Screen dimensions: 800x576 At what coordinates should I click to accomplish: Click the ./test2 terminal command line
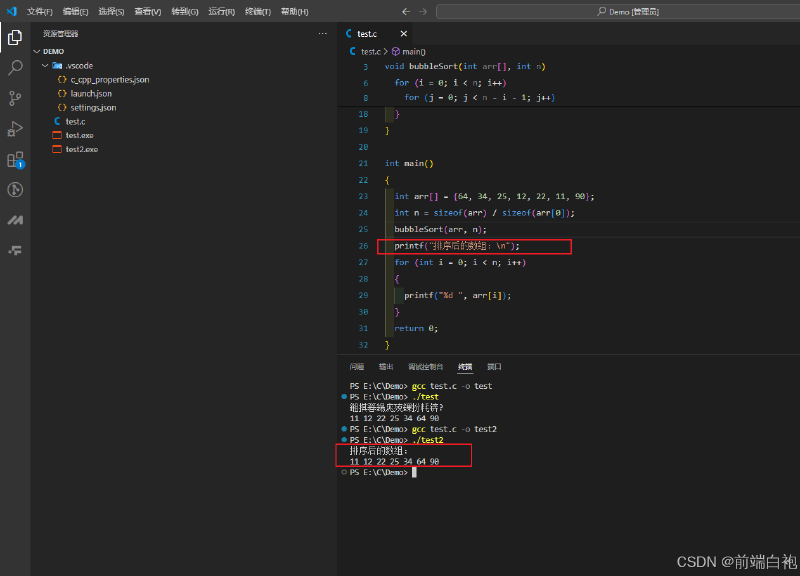coord(396,440)
